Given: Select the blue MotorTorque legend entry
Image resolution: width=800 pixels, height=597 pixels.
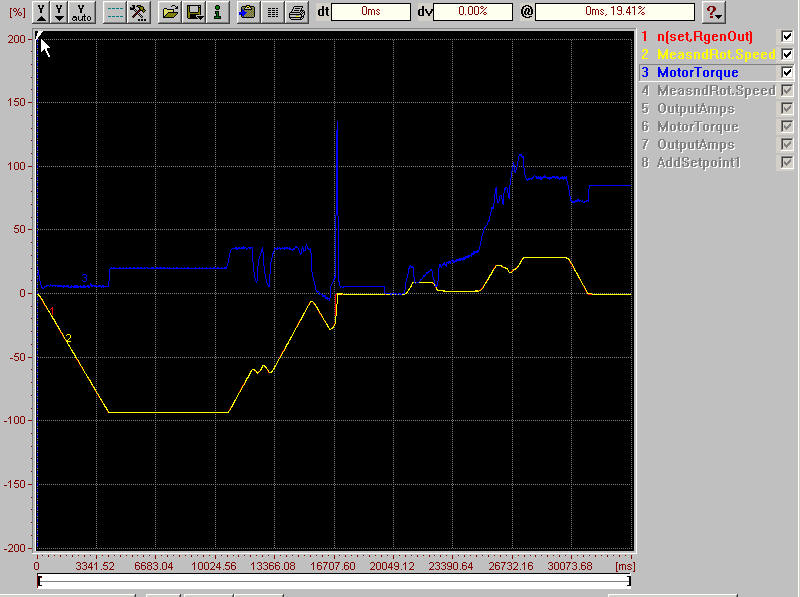Looking at the screenshot, I should click(x=697, y=72).
